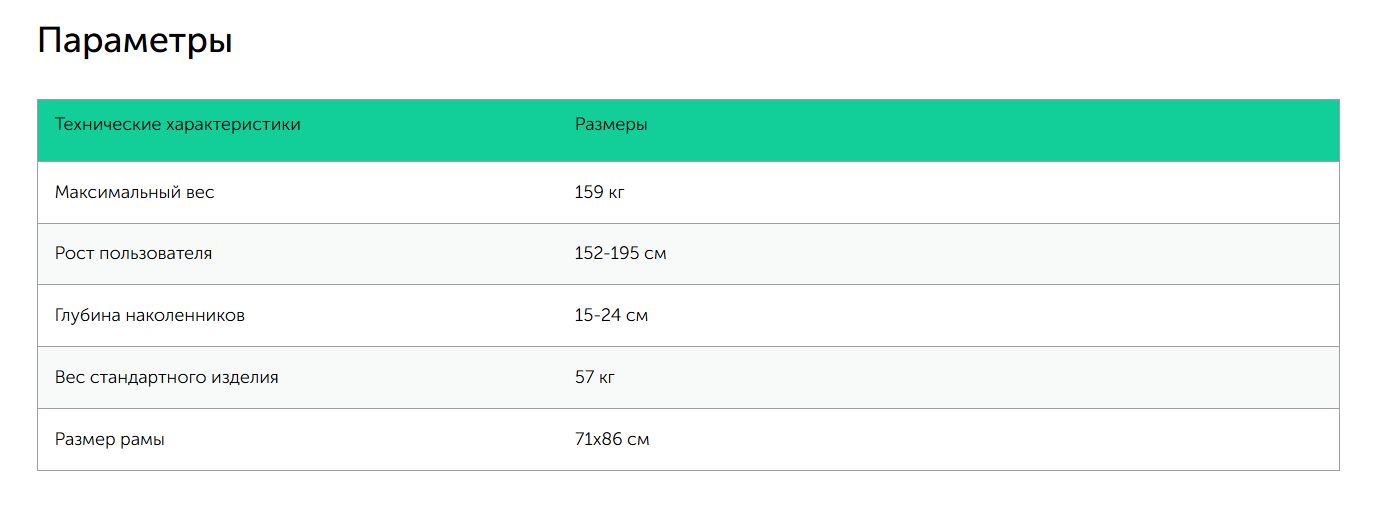This screenshot has height=508, width=1377.
Task: Select the Технические характеристики column header
Action: [x=178, y=125]
